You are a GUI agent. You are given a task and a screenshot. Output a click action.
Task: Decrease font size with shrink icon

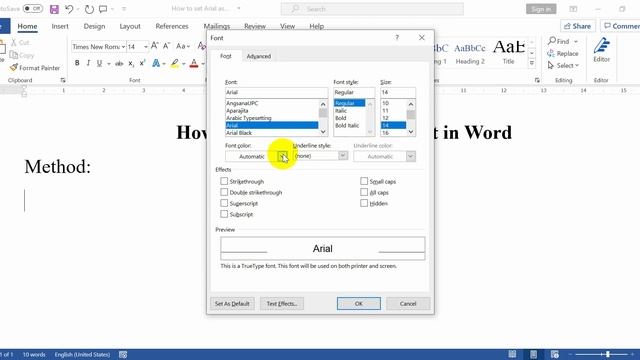tap(167, 46)
